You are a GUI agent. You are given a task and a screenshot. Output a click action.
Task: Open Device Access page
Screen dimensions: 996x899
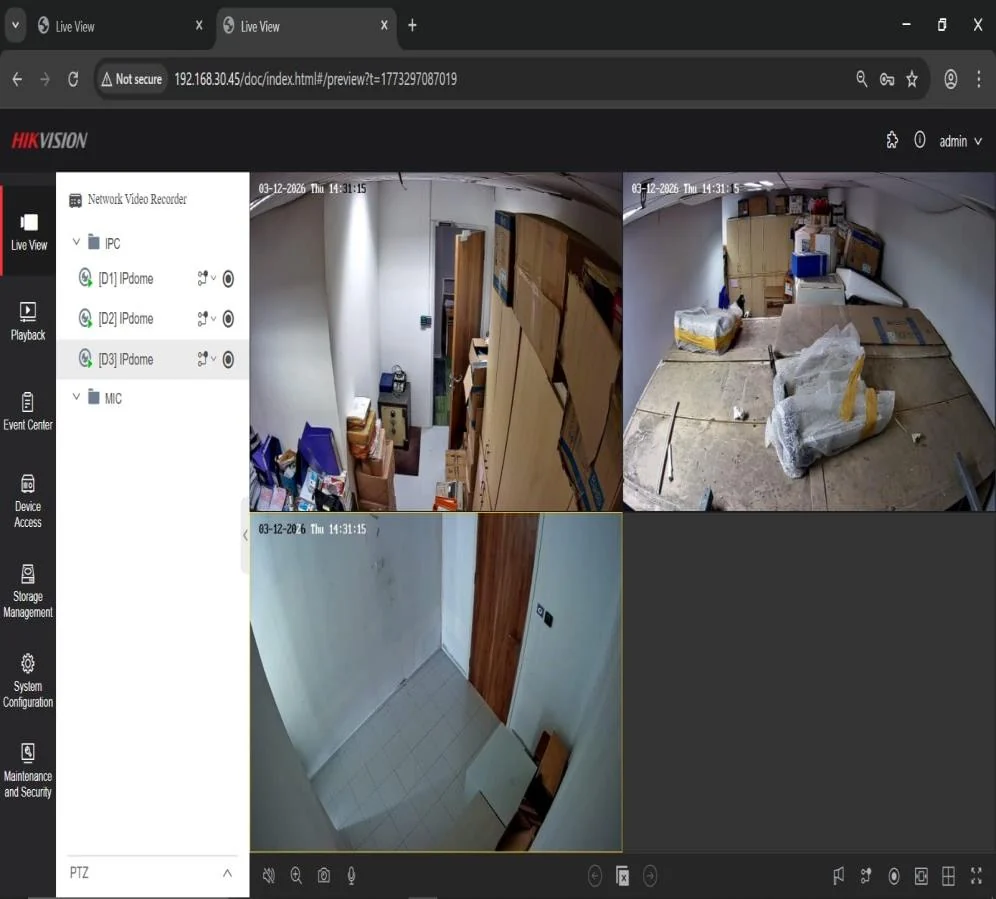pos(28,501)
